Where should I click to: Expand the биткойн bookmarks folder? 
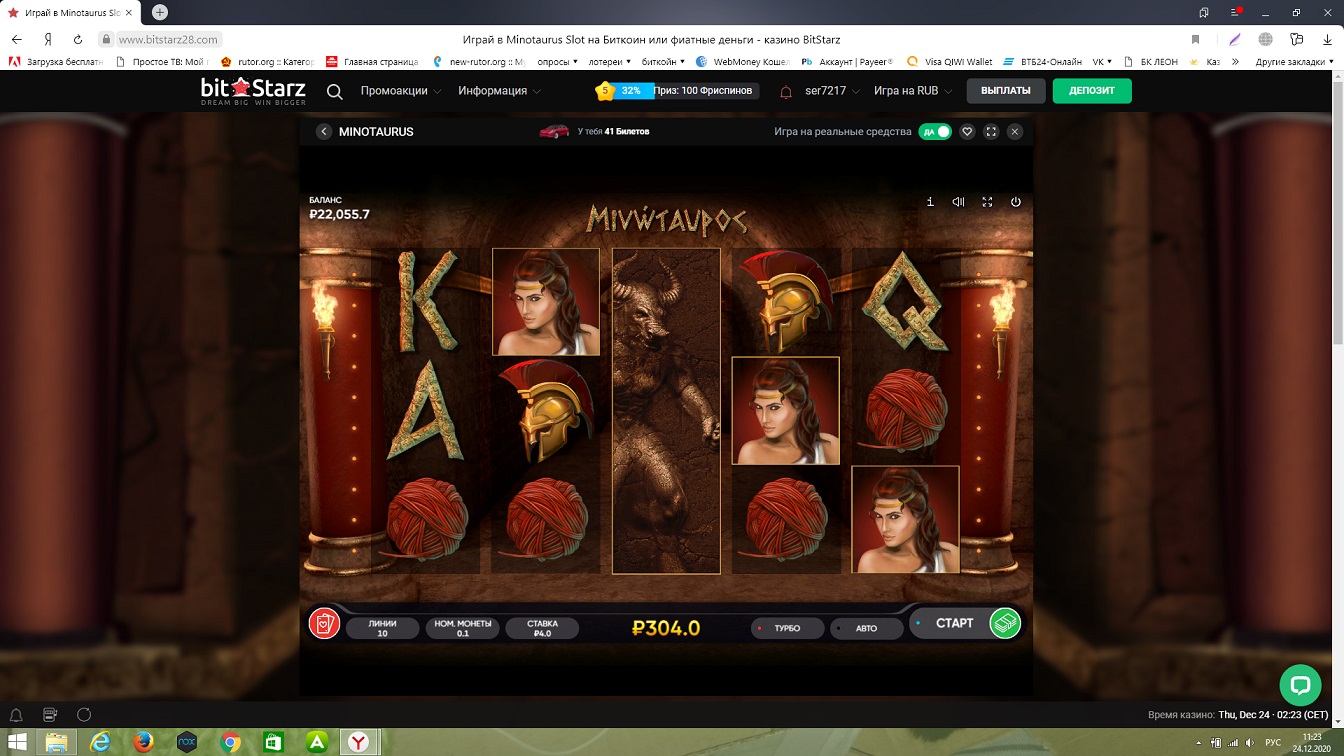pos(663,62)
